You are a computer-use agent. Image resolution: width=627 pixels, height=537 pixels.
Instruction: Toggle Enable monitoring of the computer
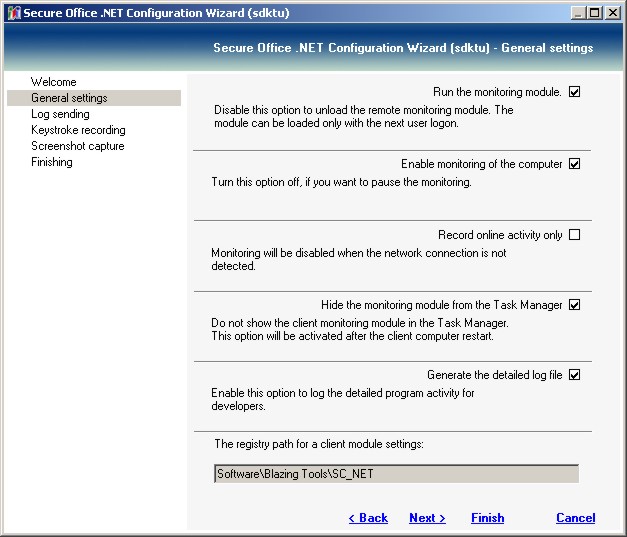click(x=574, y=164)
